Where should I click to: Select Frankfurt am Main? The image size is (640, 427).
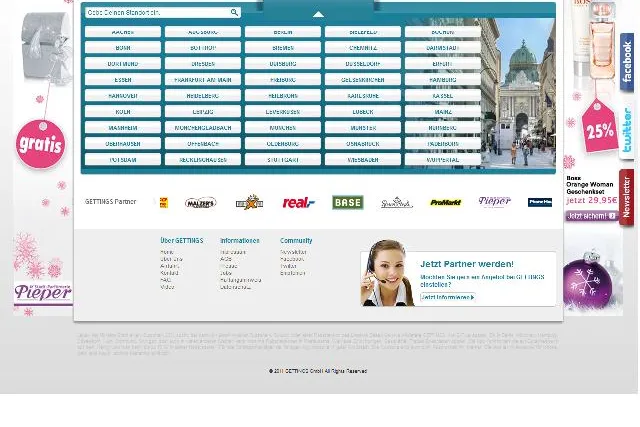click(203, 80)
